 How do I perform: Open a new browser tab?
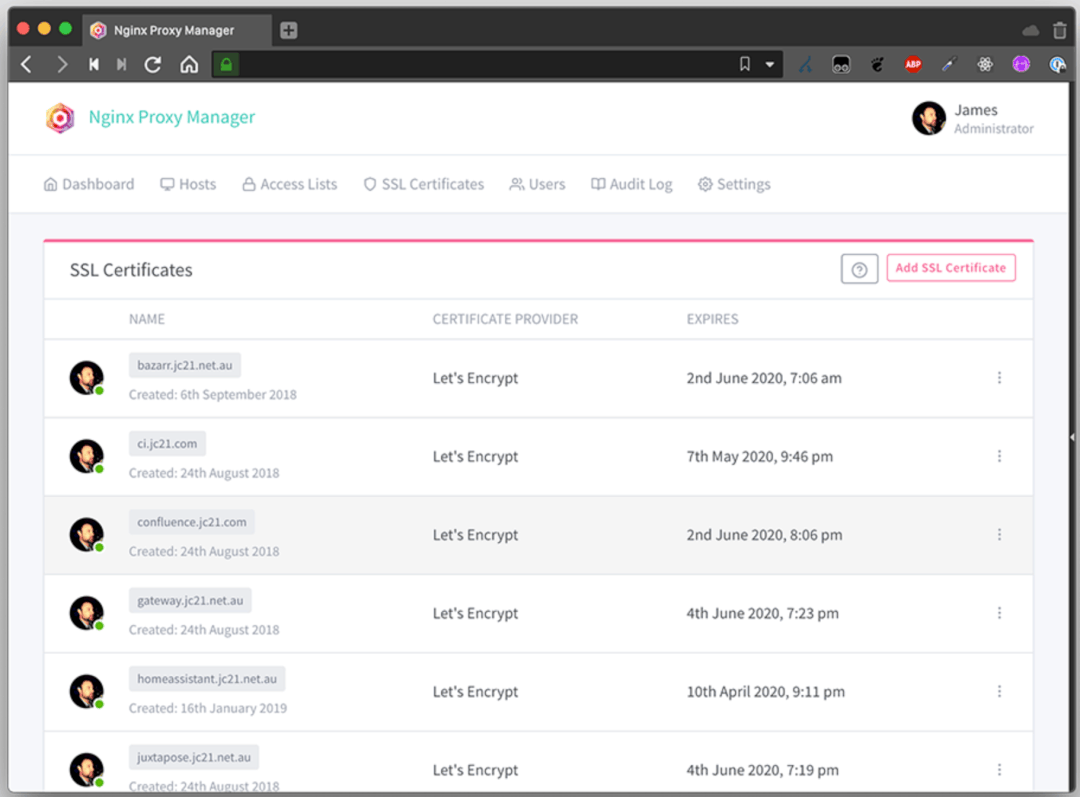(288, 30)
